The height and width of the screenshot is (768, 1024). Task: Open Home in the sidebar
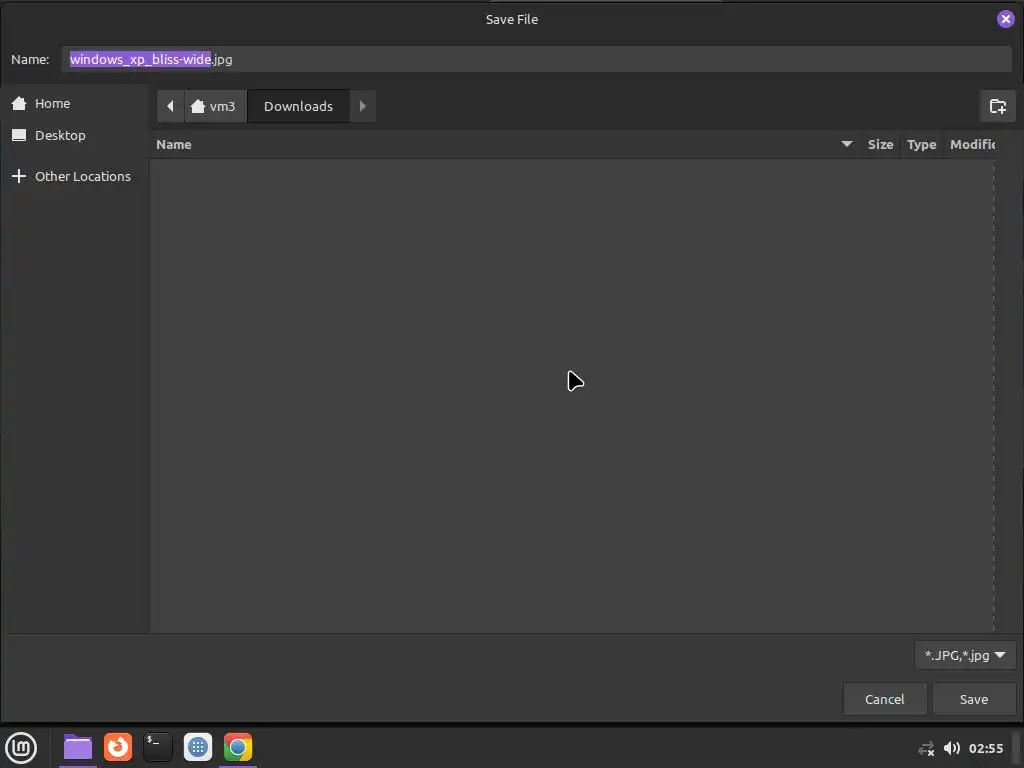point(74,103)
